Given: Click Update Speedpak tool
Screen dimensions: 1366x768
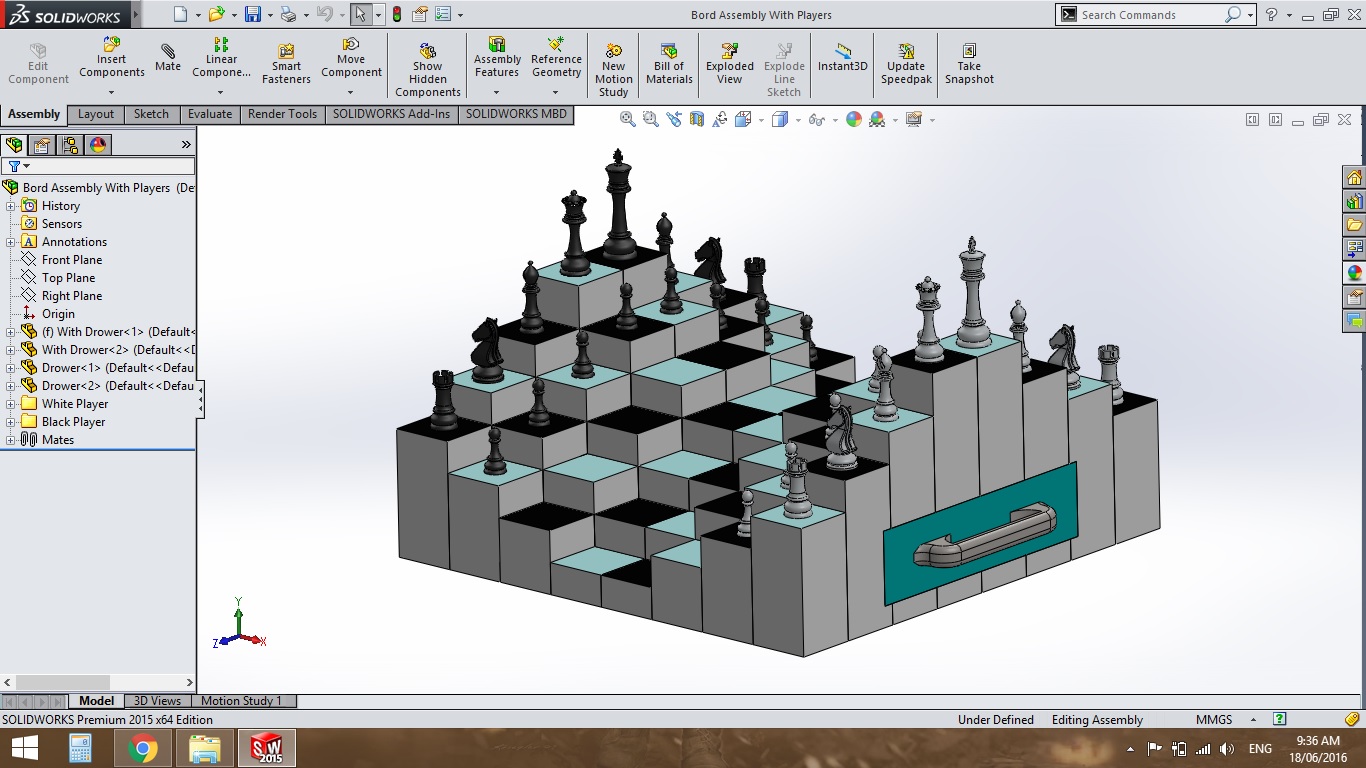Looking at the screenshot, I should (x=906, y=64).
